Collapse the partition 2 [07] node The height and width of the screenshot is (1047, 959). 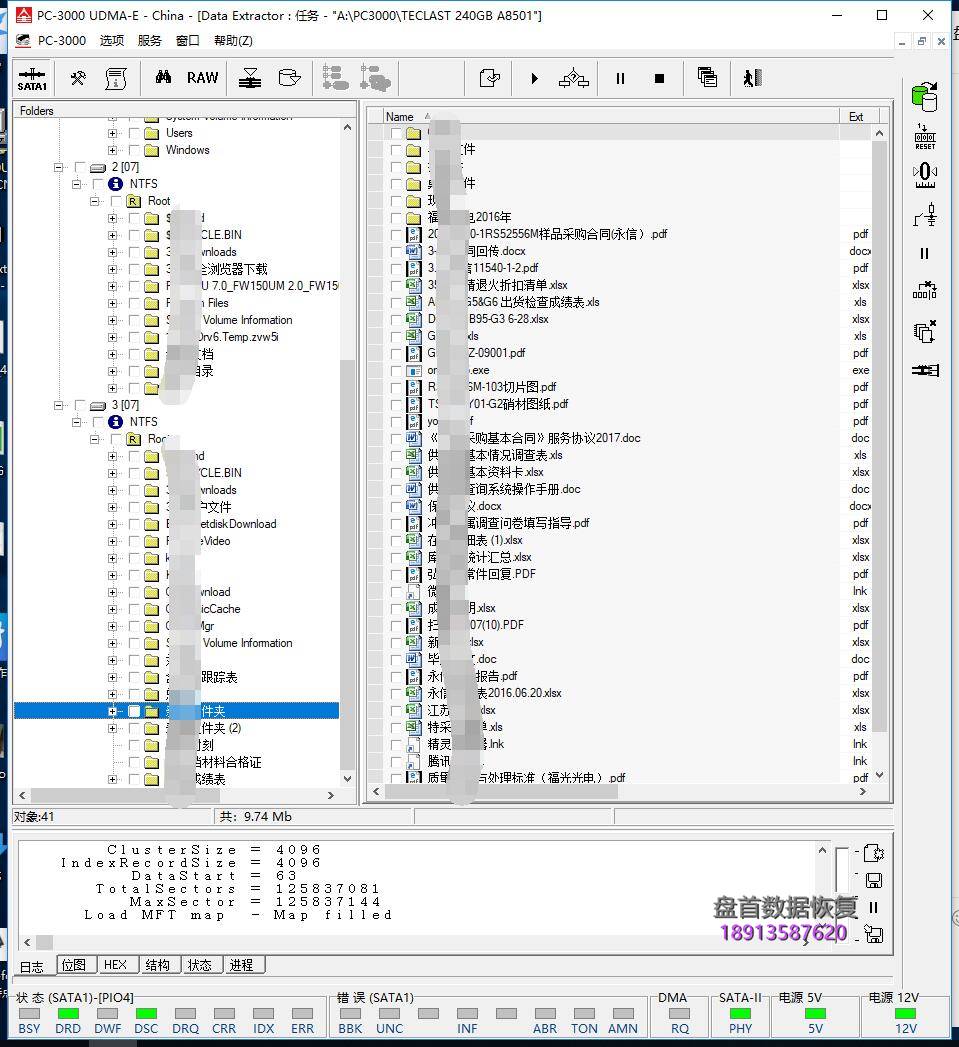pos(59,167)
